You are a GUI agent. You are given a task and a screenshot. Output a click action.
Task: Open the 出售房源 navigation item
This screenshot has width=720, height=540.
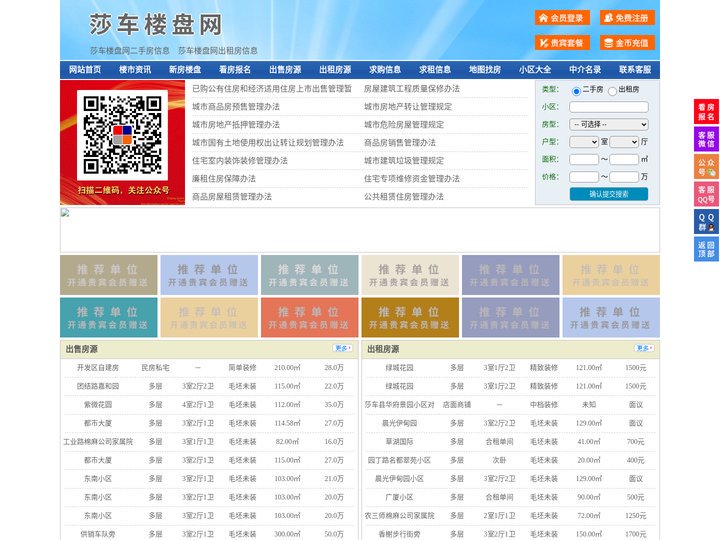point(285,70)
